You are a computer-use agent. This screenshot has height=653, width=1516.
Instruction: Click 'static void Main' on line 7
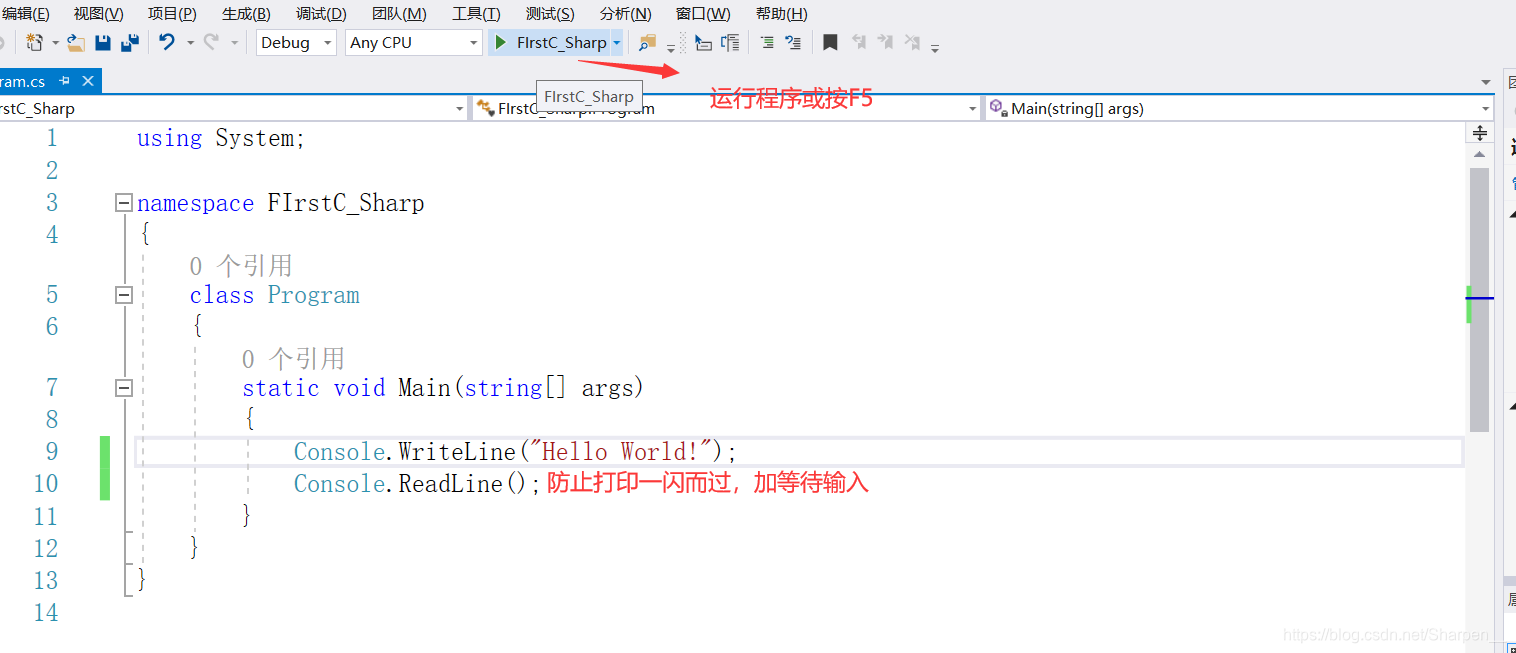click(x=346, y=388)
